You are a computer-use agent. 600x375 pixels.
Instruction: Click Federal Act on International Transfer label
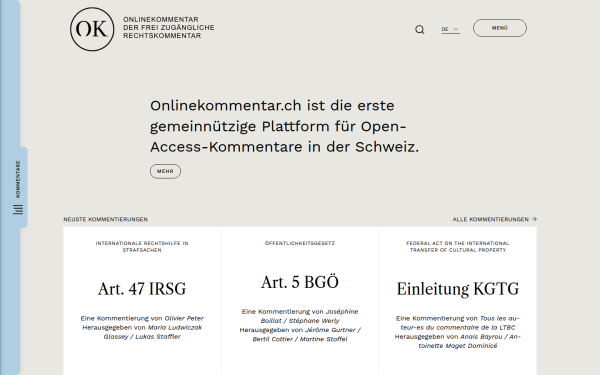pos(458,246)
